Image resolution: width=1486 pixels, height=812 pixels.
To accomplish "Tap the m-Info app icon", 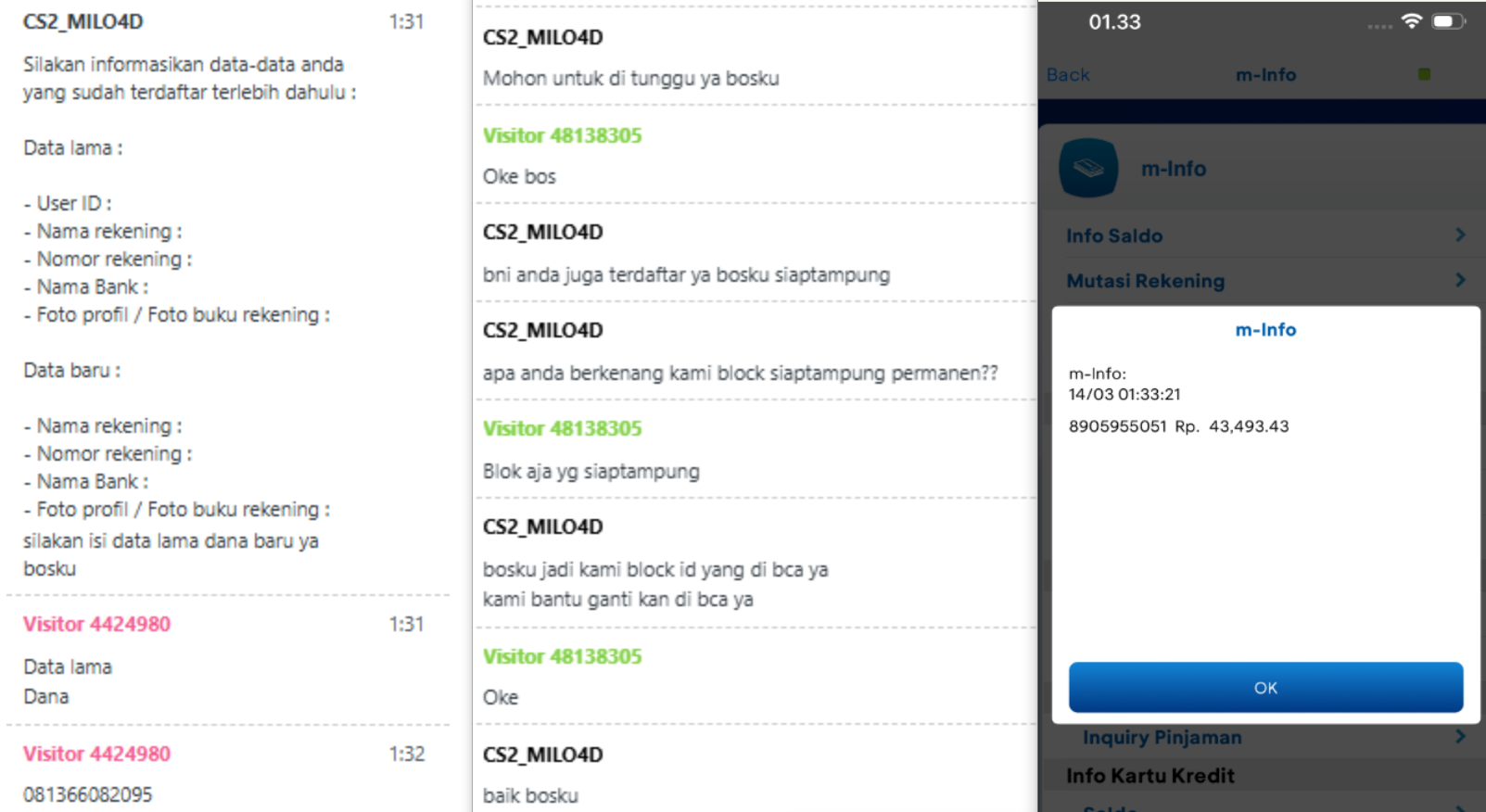I will click(x=1088, y=168).
